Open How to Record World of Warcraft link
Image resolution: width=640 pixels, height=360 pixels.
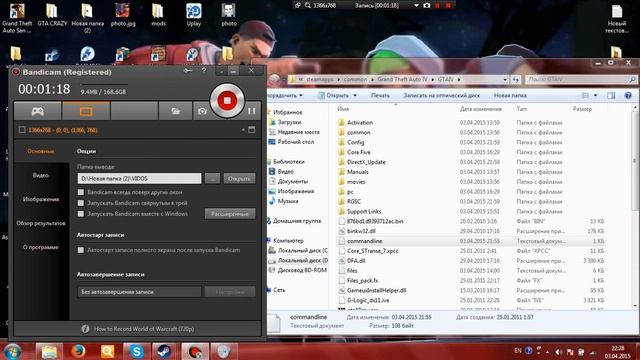click(x=144, y=329)
